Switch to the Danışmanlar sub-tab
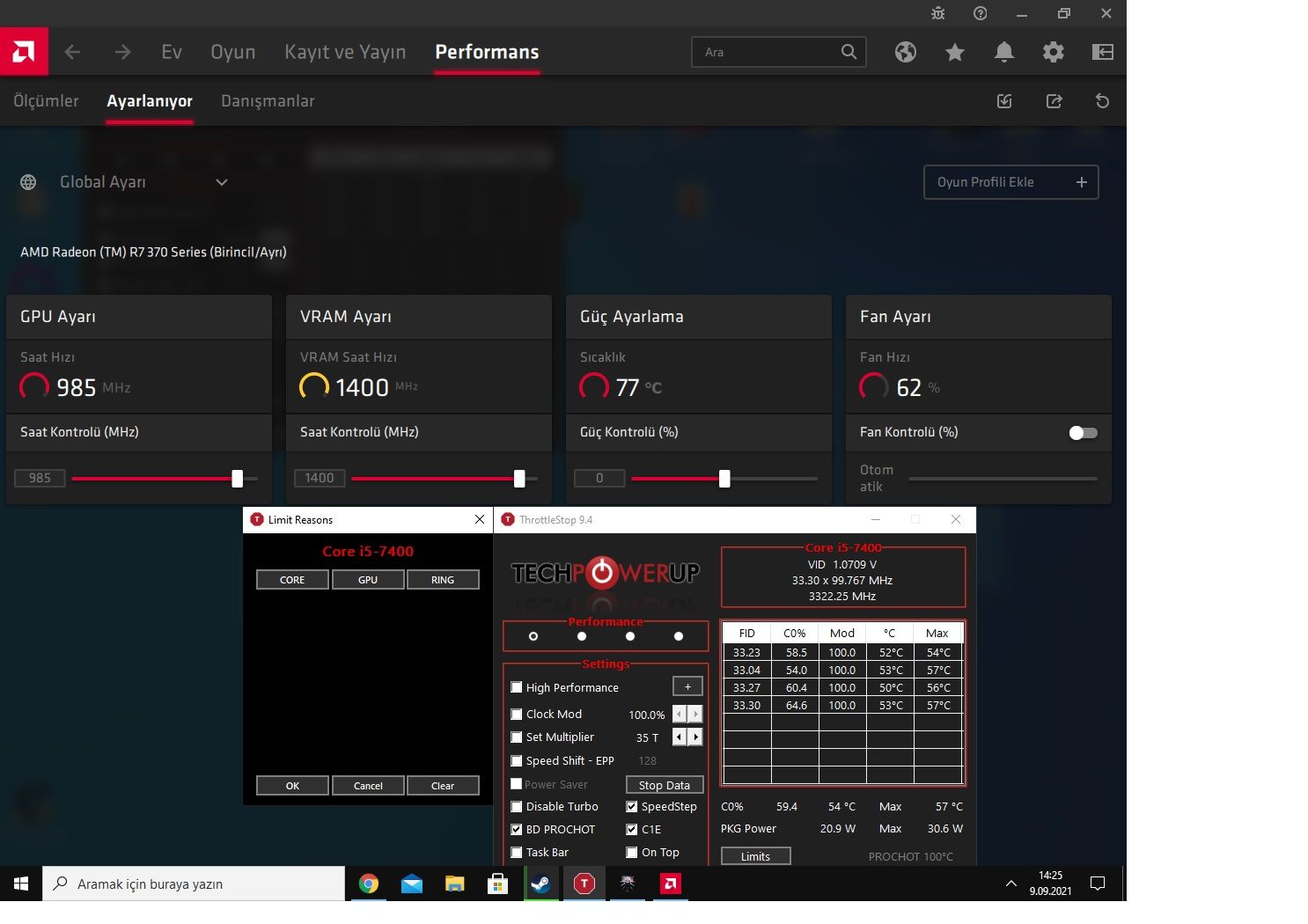The width and height of the screenshot is (1308, 924). point(268,101)
